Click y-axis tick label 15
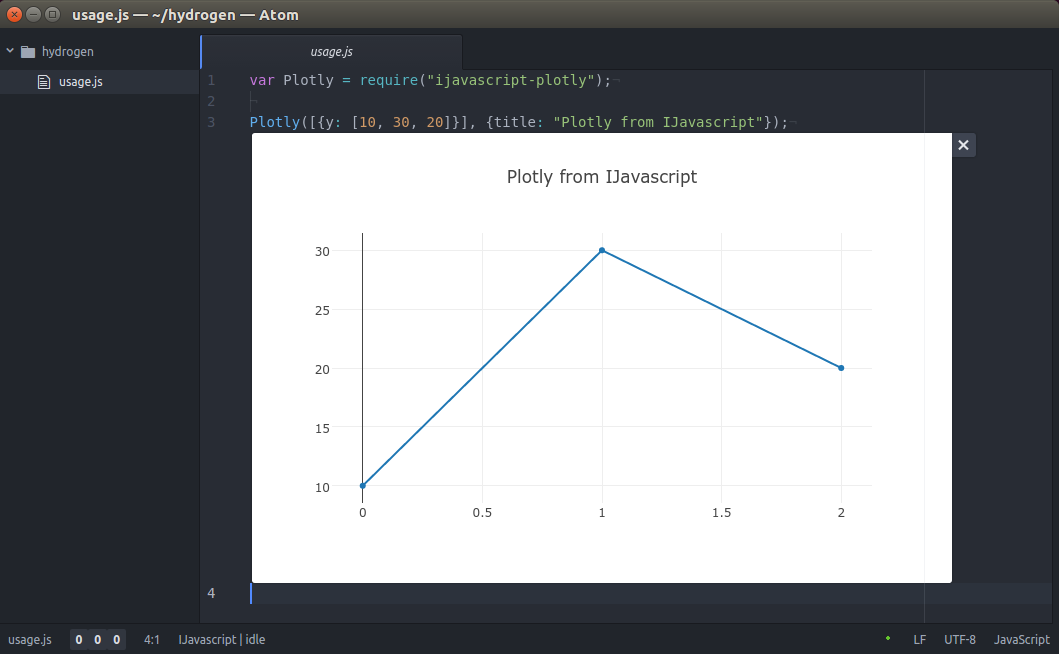Screen dimensions: 1059x654 pyautogui.click(x=322, y=428)
